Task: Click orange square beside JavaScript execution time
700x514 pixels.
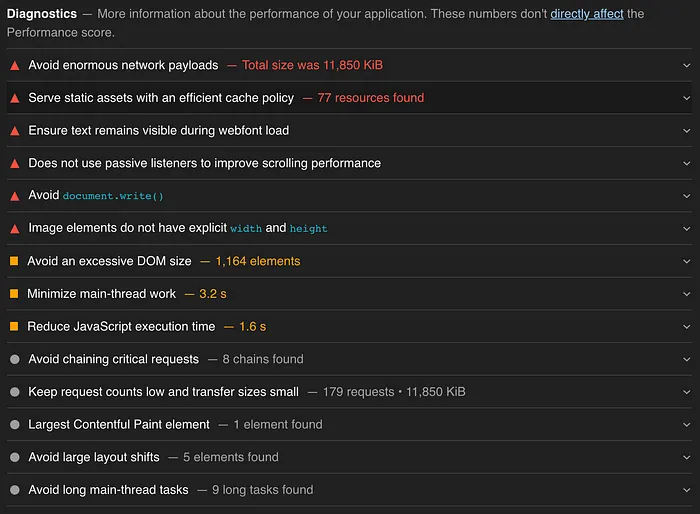Action: (14, 327)
